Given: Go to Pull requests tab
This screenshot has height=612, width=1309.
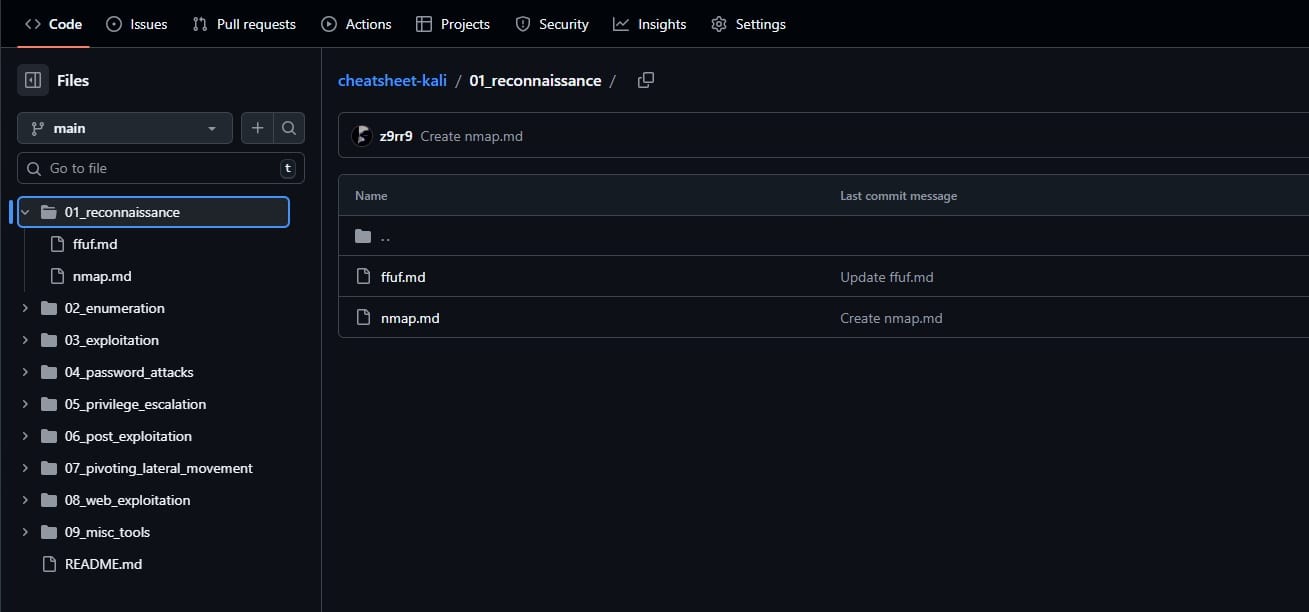Looking at the screenshot, I should pos(244,24).
